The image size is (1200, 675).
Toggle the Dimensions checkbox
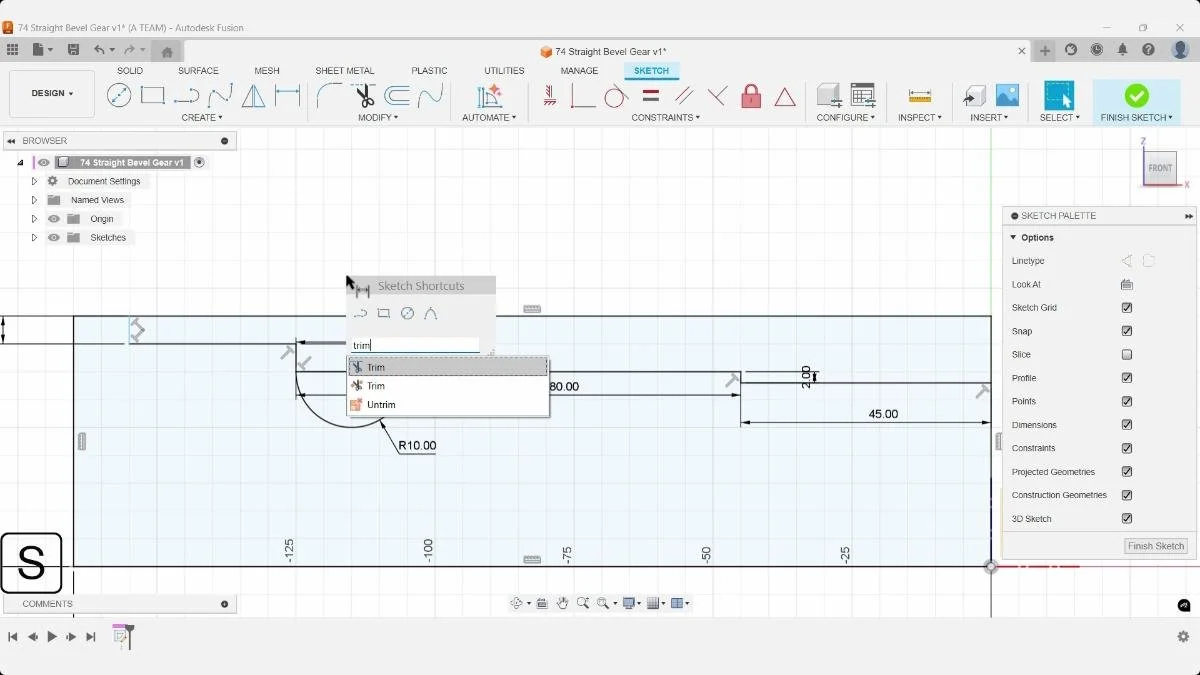(x=1127, y=425)
